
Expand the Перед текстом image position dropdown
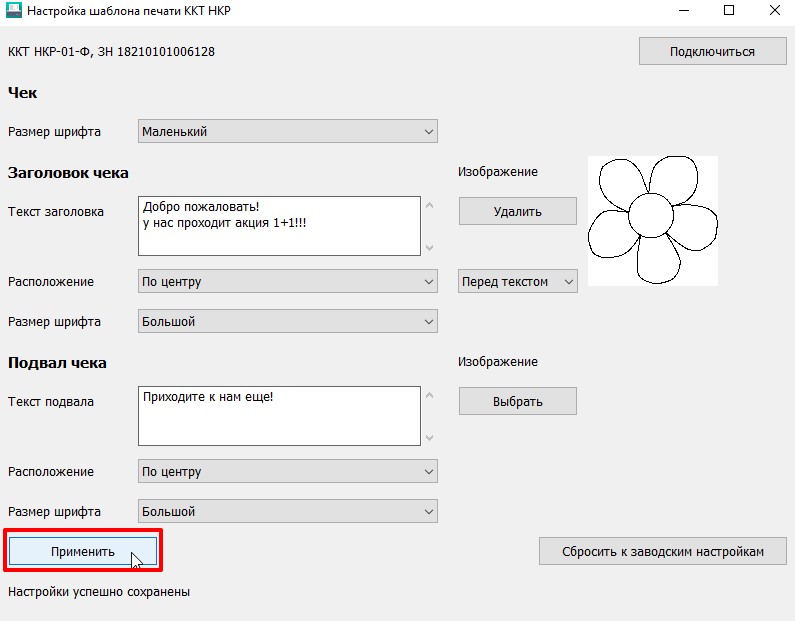tap(518, 281)
